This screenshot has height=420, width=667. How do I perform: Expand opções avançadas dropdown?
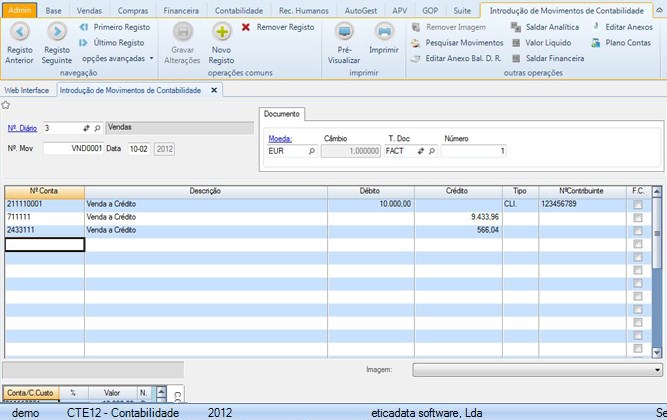tap(118, 58)
